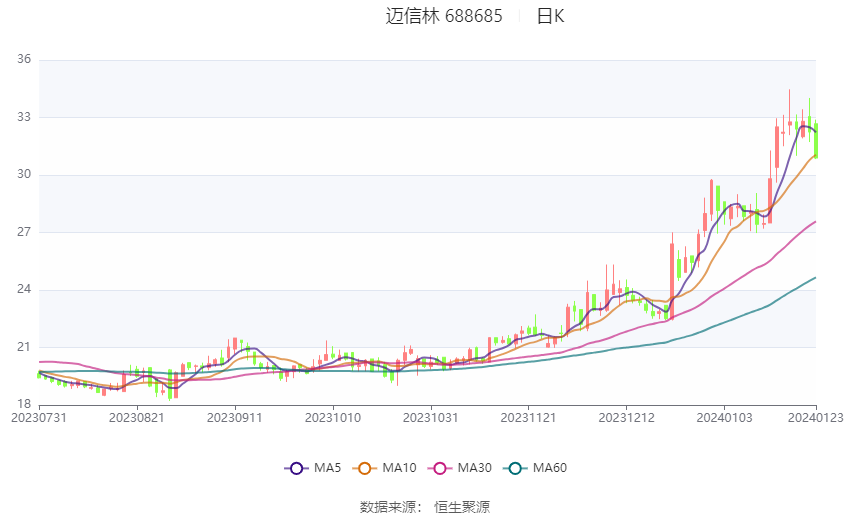Click y-axis value 21

[24, 347]
